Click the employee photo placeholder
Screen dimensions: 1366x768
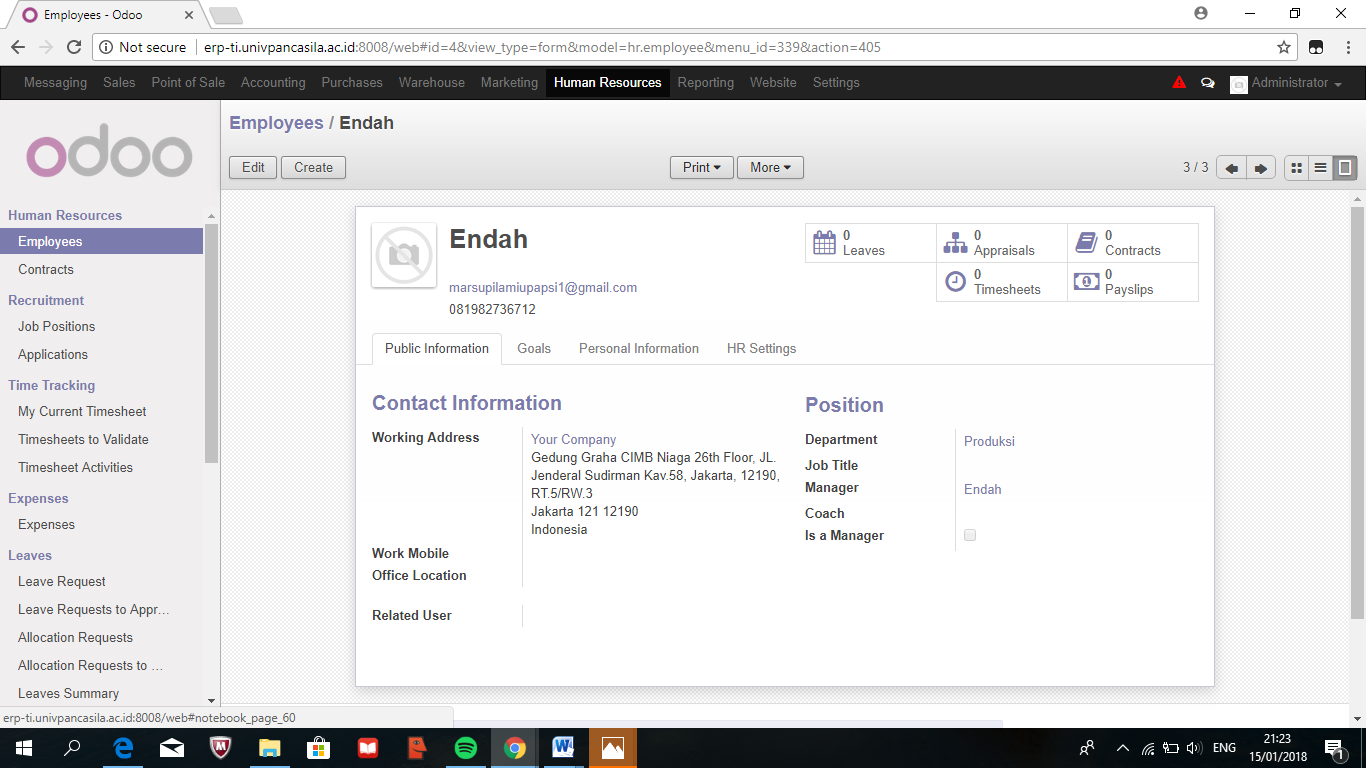click(x=404, y=256)
